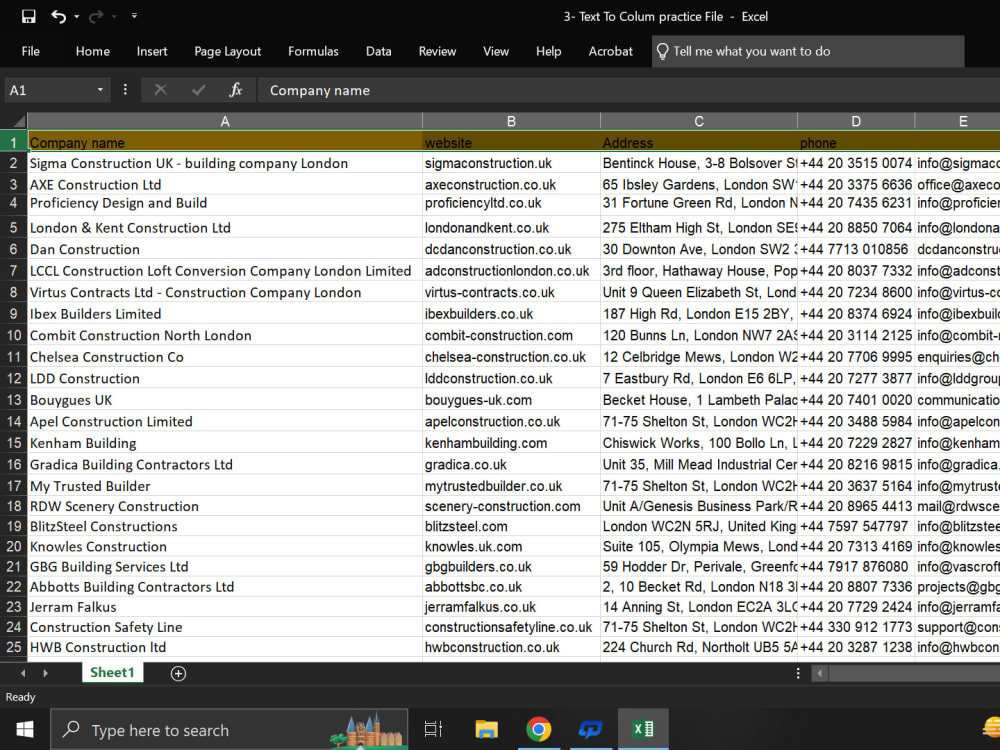Click the Enter checkmark icon in formula bar
The width and height of the screenshot is (1000, 750).
[198, 91]
